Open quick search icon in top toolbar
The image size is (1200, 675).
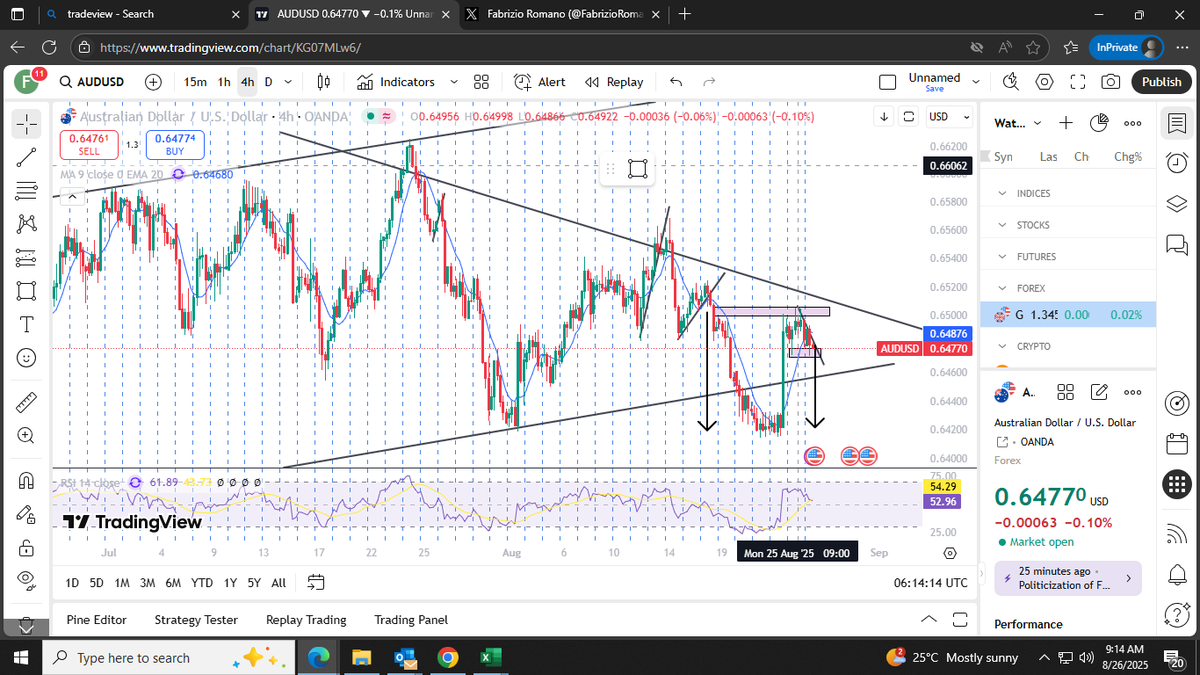coord(1011,82)
